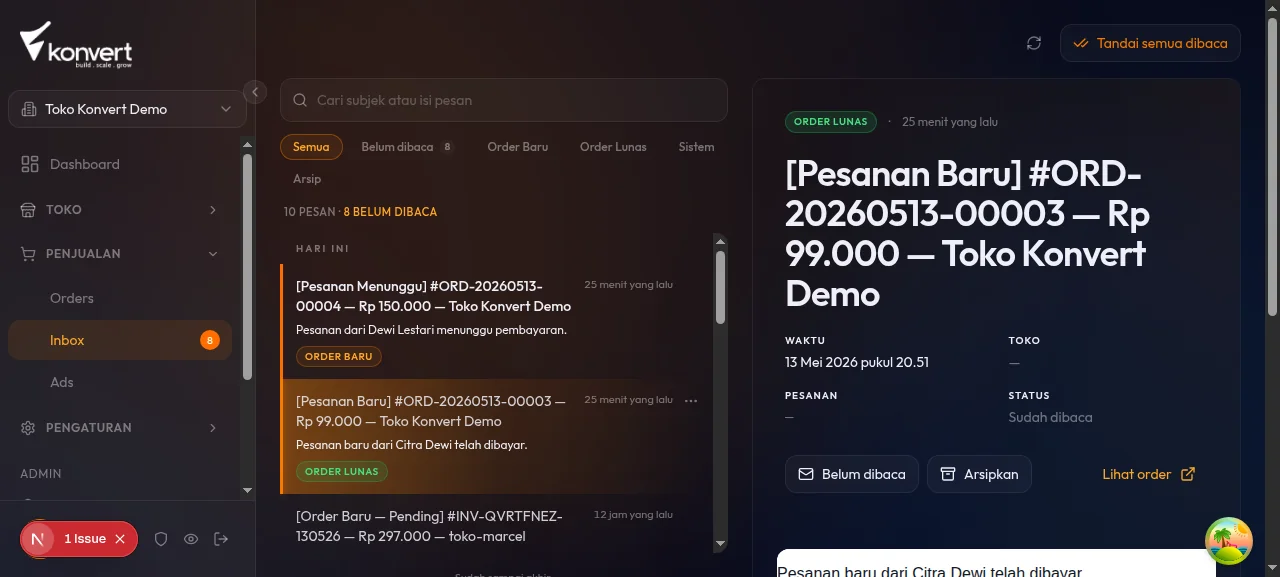
Task: Click the external link icon beside Lihat order
Action: pos(1188,474)
